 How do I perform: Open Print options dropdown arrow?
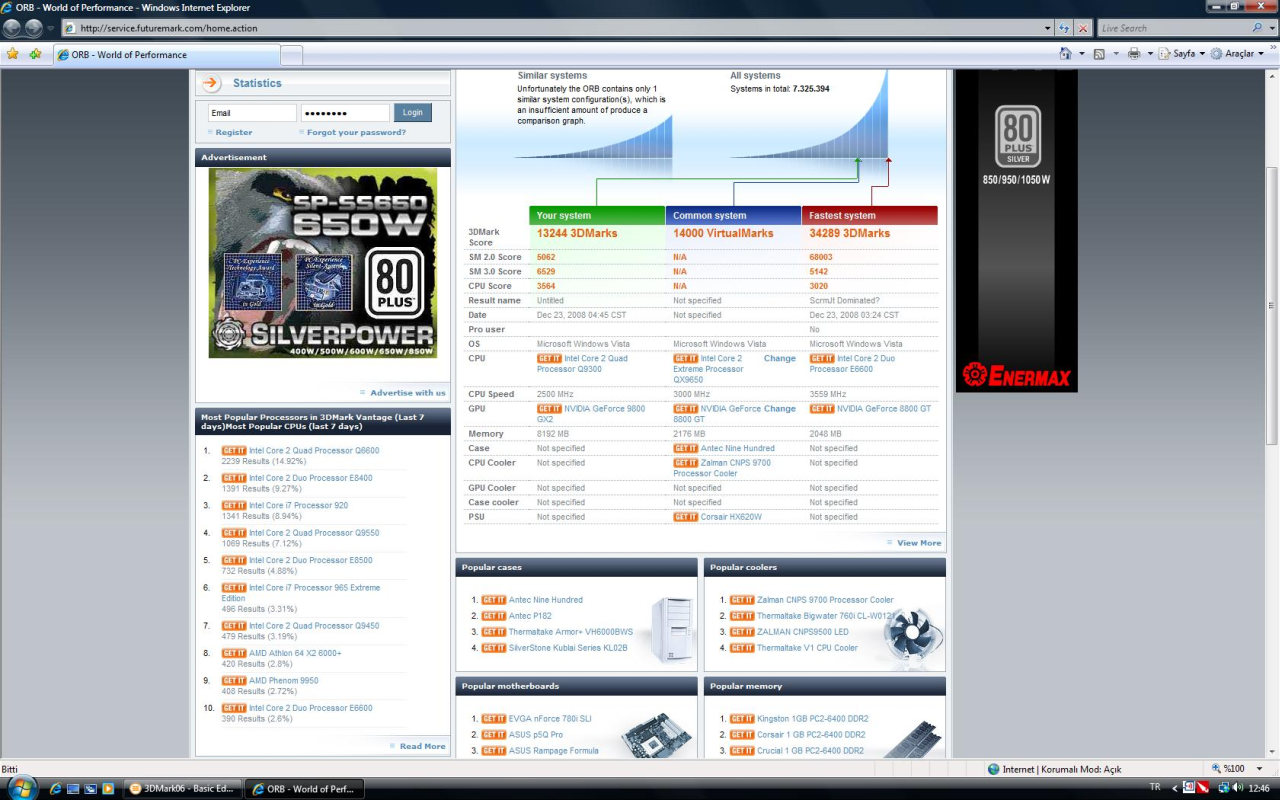[x=1150, y=54]
